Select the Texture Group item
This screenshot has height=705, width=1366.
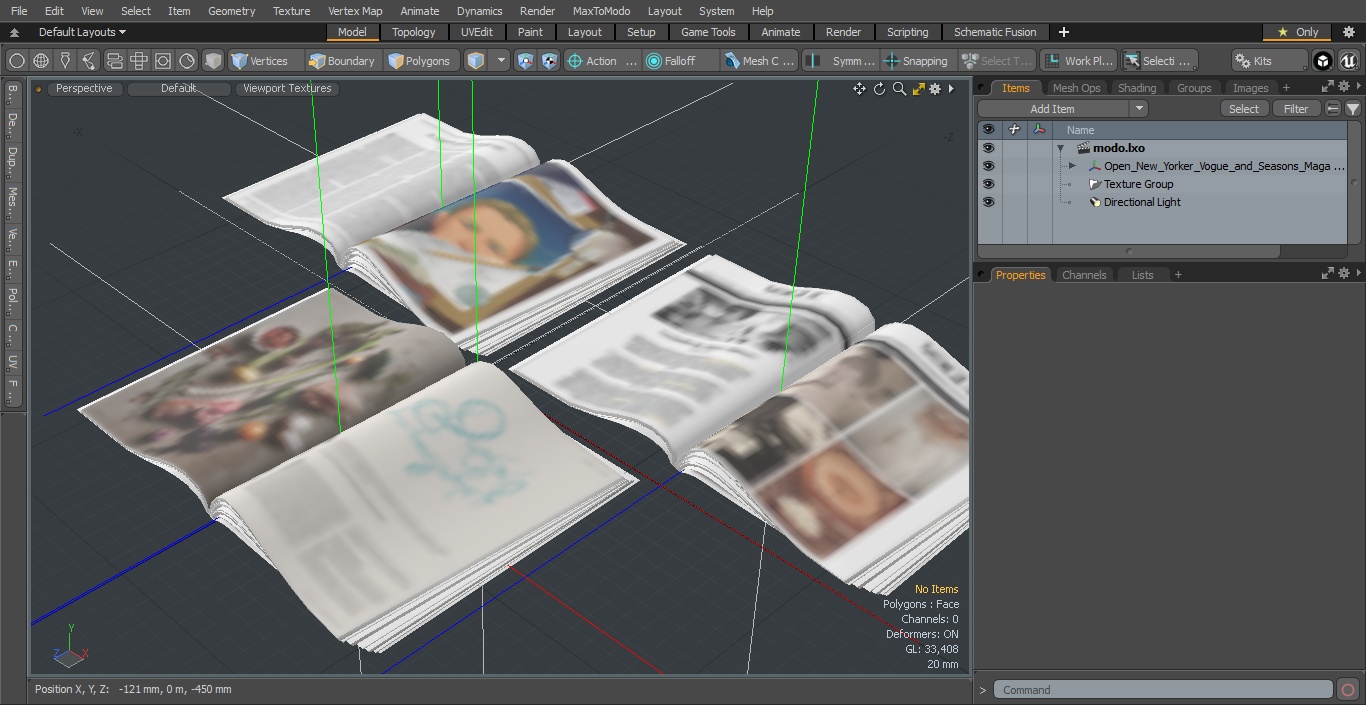1138,184
